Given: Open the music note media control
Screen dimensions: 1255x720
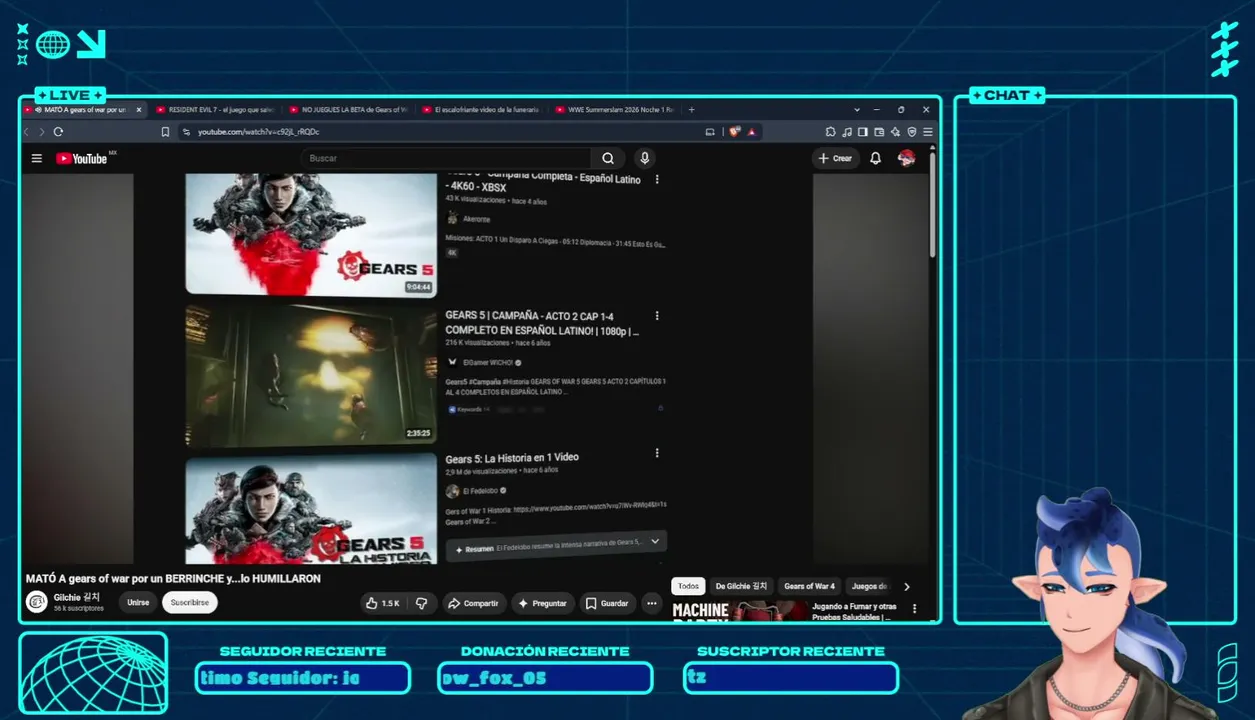Looking at the screenshot, I should click(847, 131).
